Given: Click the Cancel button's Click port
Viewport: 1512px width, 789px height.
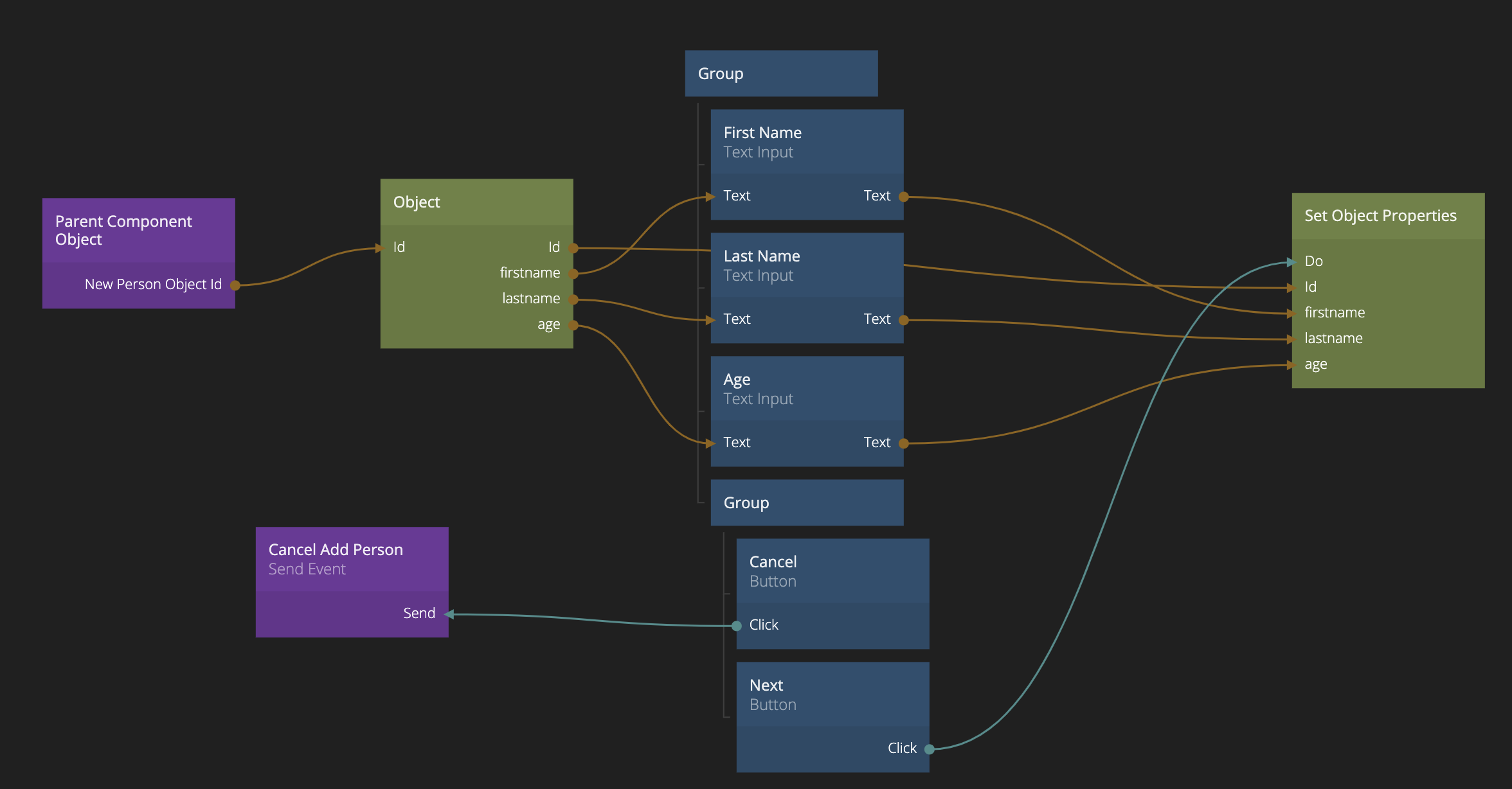Looking at the screenshot, I should click(x=737, y=626).
